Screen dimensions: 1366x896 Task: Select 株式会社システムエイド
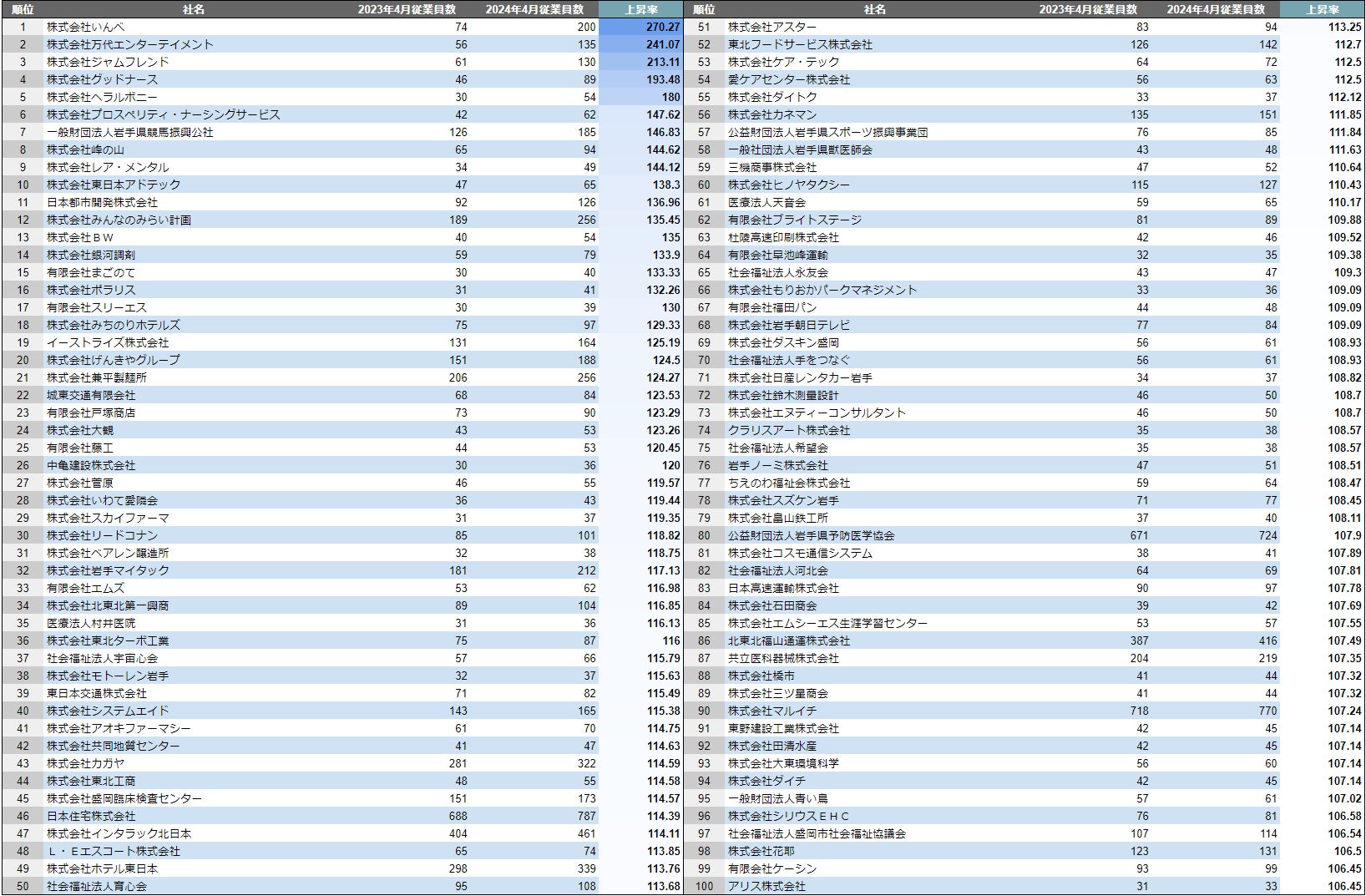[108, 711]
